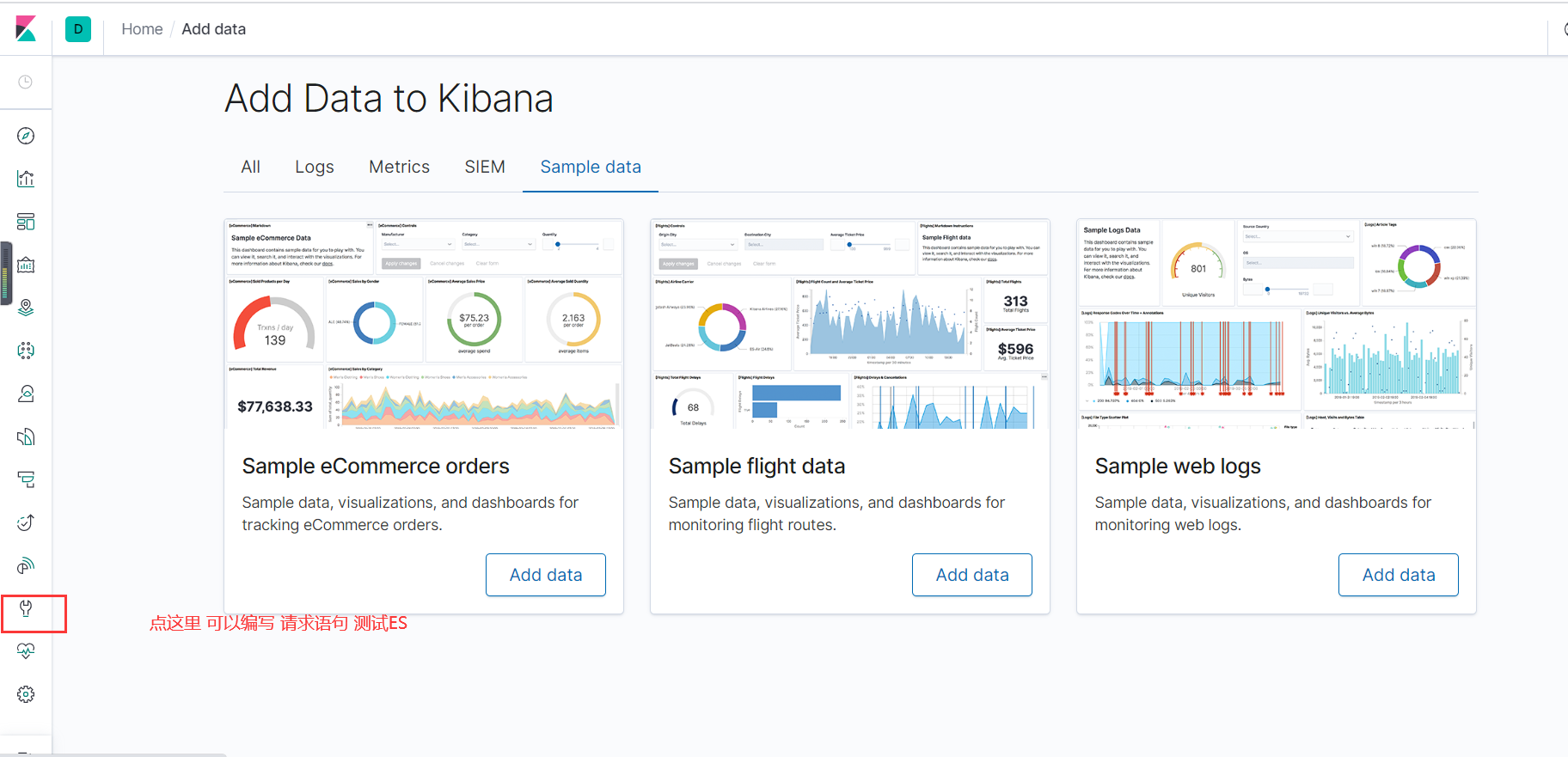
Task: Click the Sample web logs title
Action: tap(1178, 466)
